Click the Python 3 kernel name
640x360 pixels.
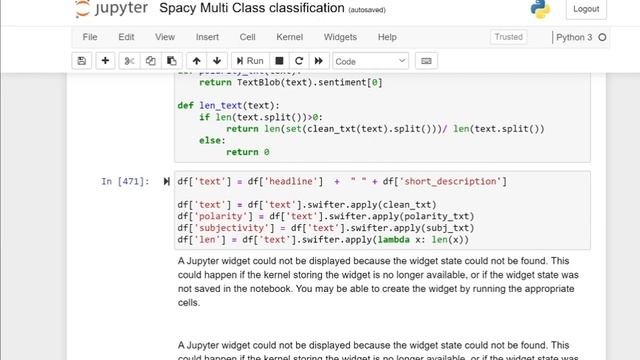[x=574, y=37]
